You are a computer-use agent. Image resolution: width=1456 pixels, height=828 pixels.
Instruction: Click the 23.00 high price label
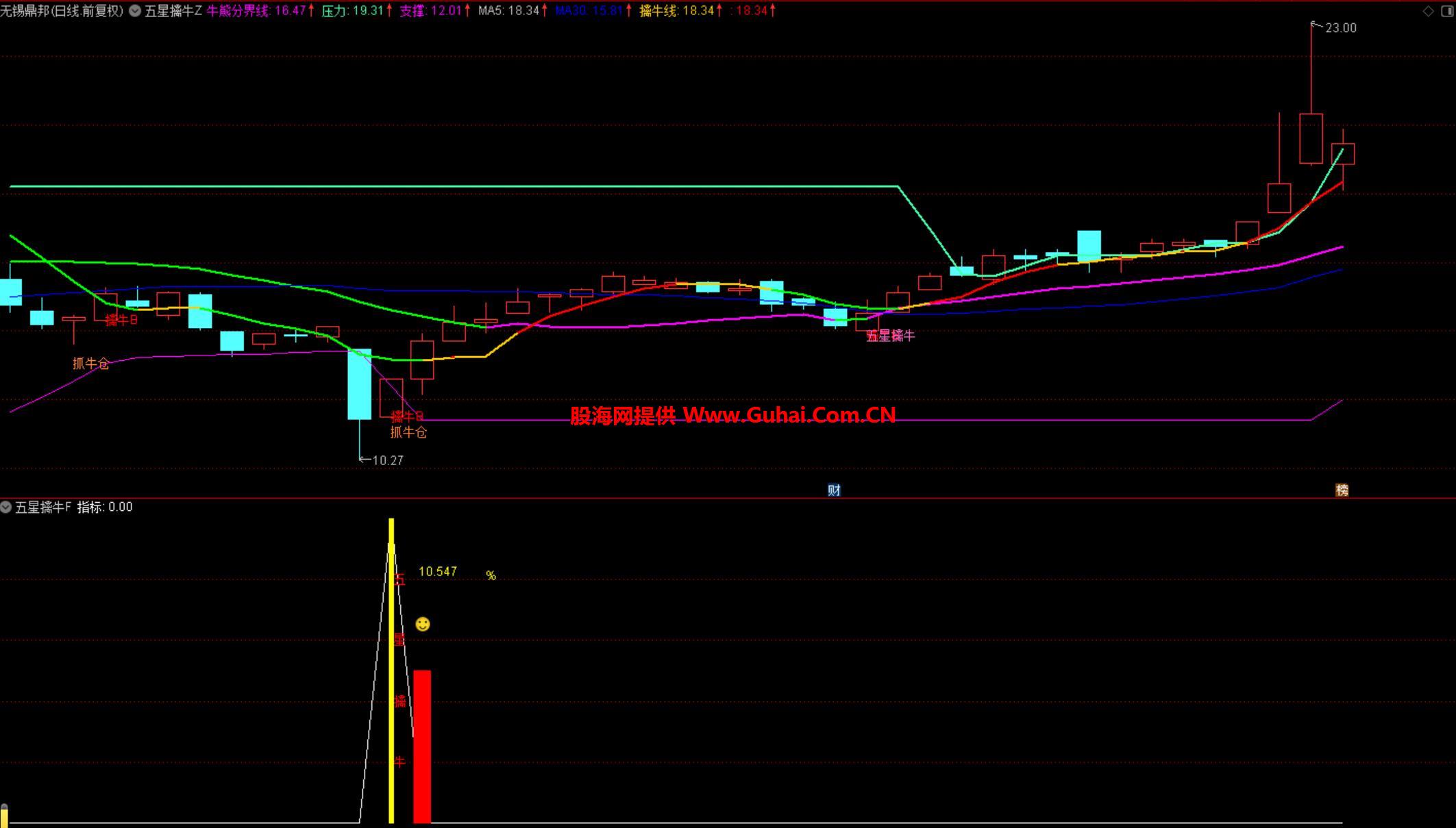coord(1340,28)
